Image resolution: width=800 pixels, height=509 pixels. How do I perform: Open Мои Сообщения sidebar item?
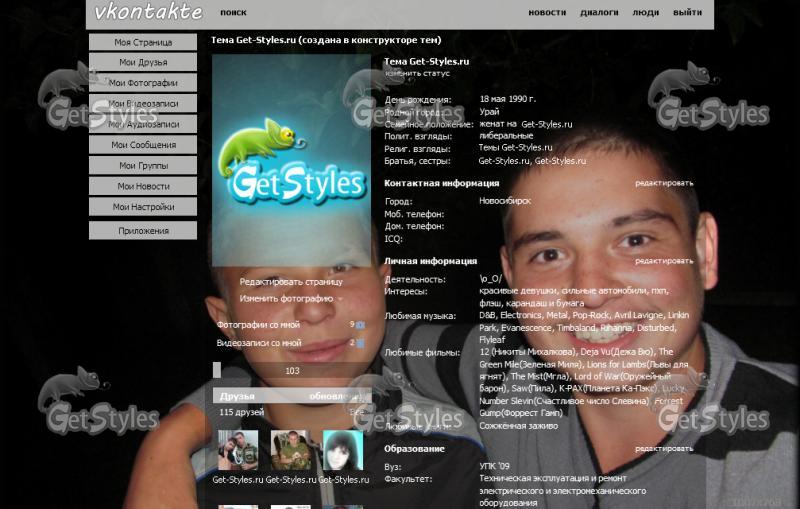pos(143,145)
